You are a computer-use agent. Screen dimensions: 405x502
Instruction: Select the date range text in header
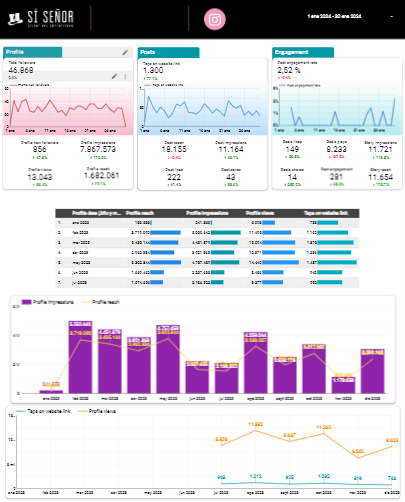[334, 16]
